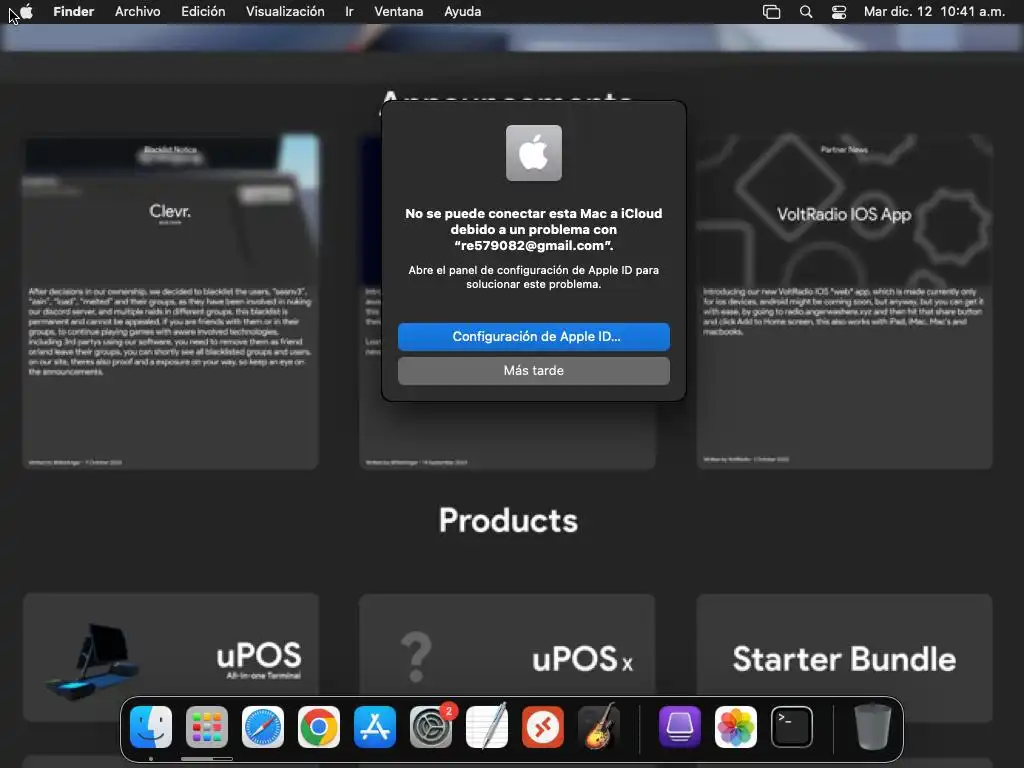The width and height of the screenshot is (1024, 768).
Task: Open App Store from the Dock
Action: (375, 727)
